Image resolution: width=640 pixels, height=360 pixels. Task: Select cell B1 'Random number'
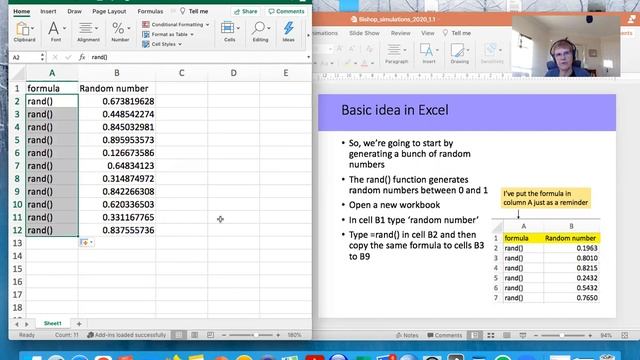117,88
